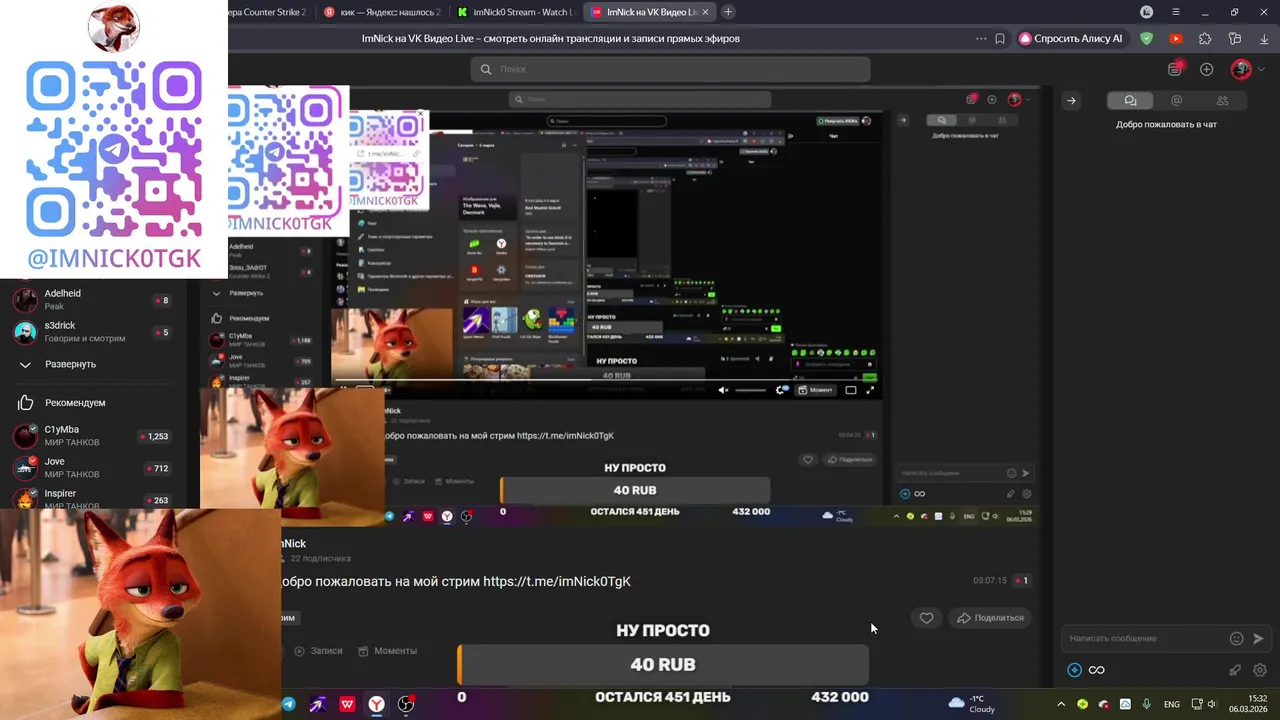Screen dimensions: 1280x720
Task: Open the Моменты tab under the stream
Action: (x=387, y=651)
